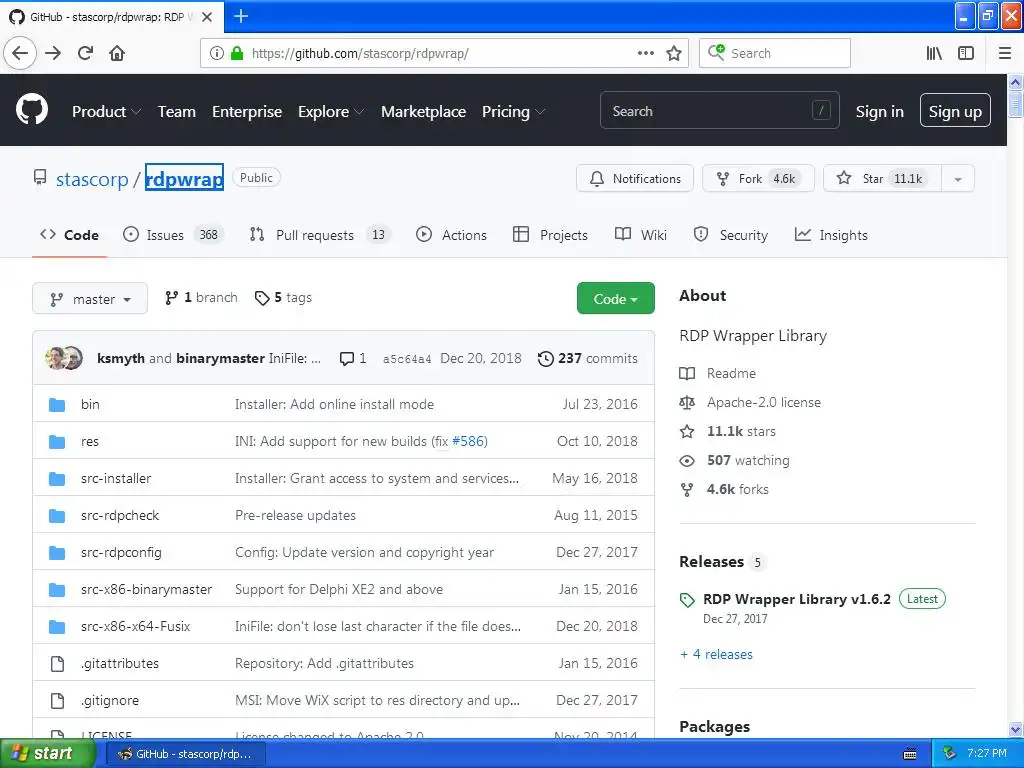1024x768 pixels.
Task: Expand the Star lists dropdown arrow
Action: point(958,179)
